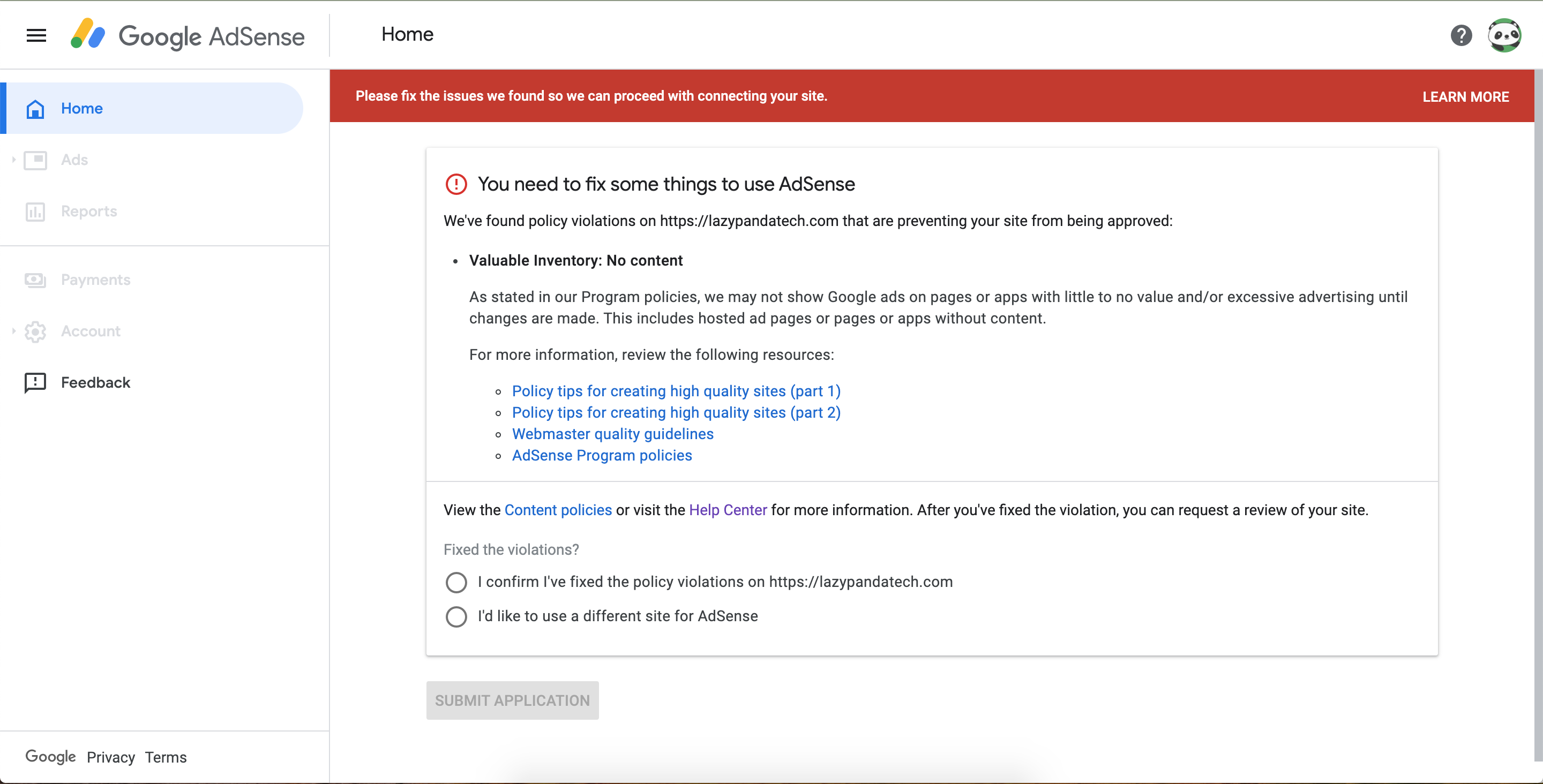Click the Reports section icon
Viewport: 1543px width, 784px height.
point(35,211)
